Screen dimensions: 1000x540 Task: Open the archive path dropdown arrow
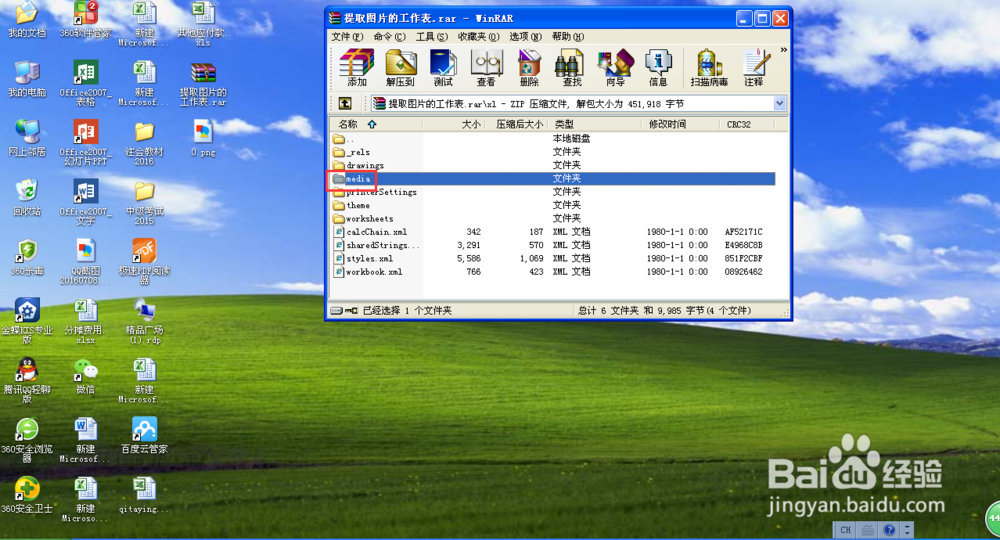779,103
